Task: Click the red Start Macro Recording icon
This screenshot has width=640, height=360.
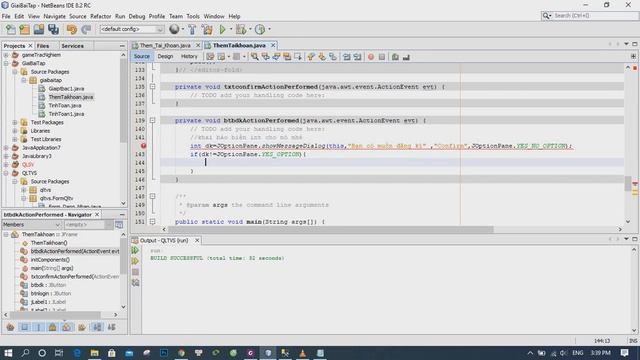Action: (x=371, y=57)
